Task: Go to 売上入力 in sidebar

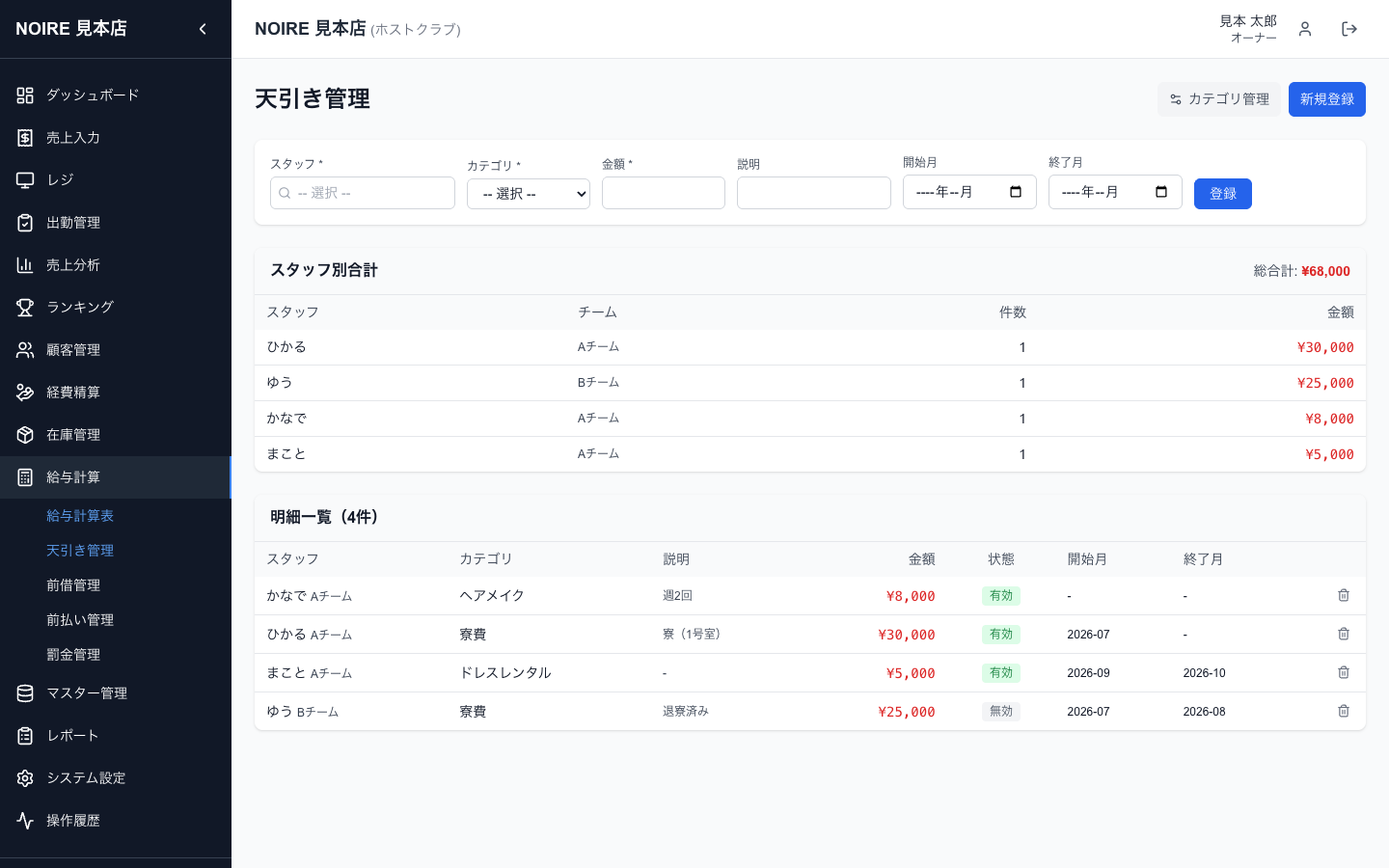Action: click(116, 138)
